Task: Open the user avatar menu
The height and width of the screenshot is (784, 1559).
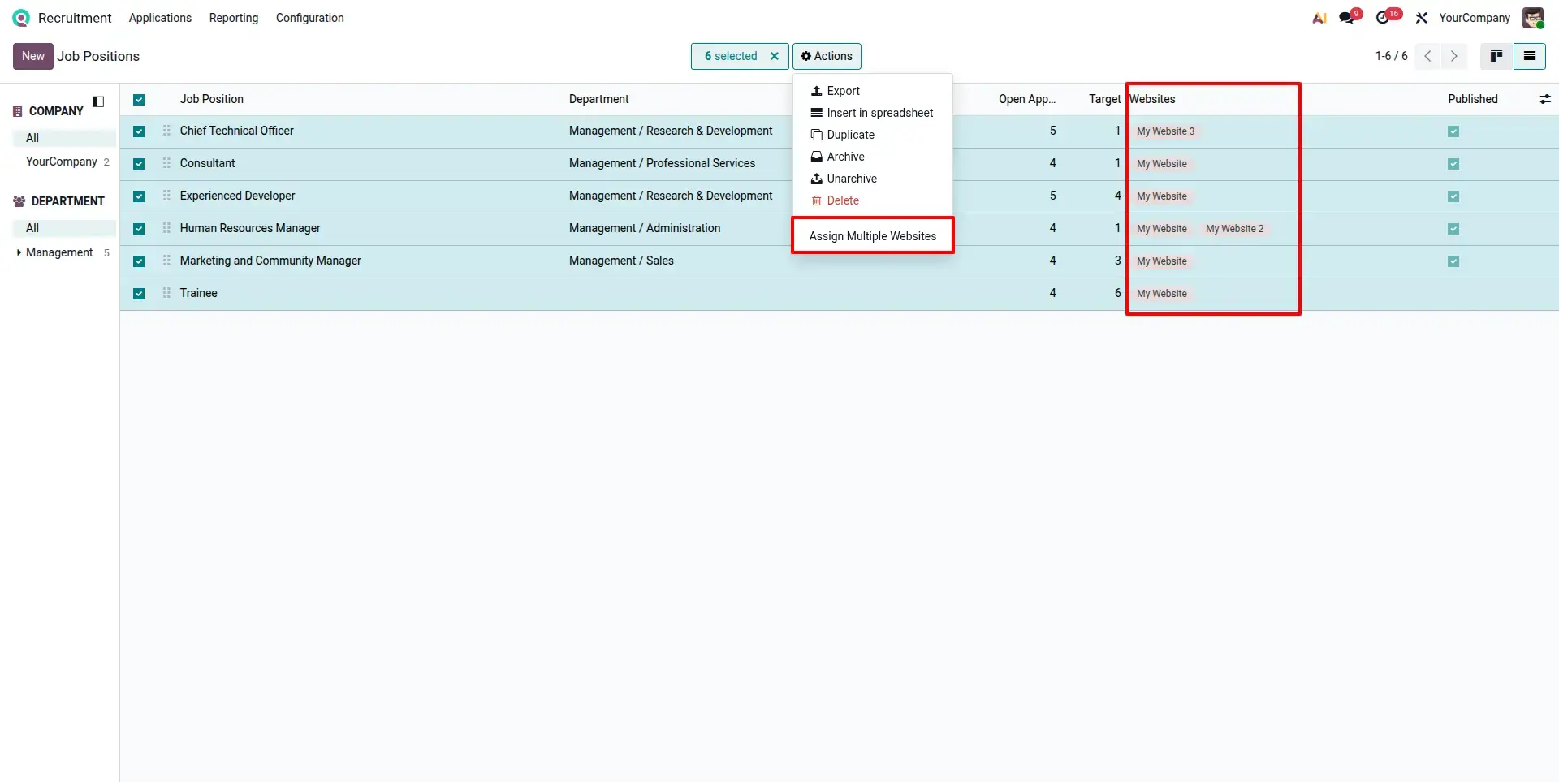Action: [1533, 18]
